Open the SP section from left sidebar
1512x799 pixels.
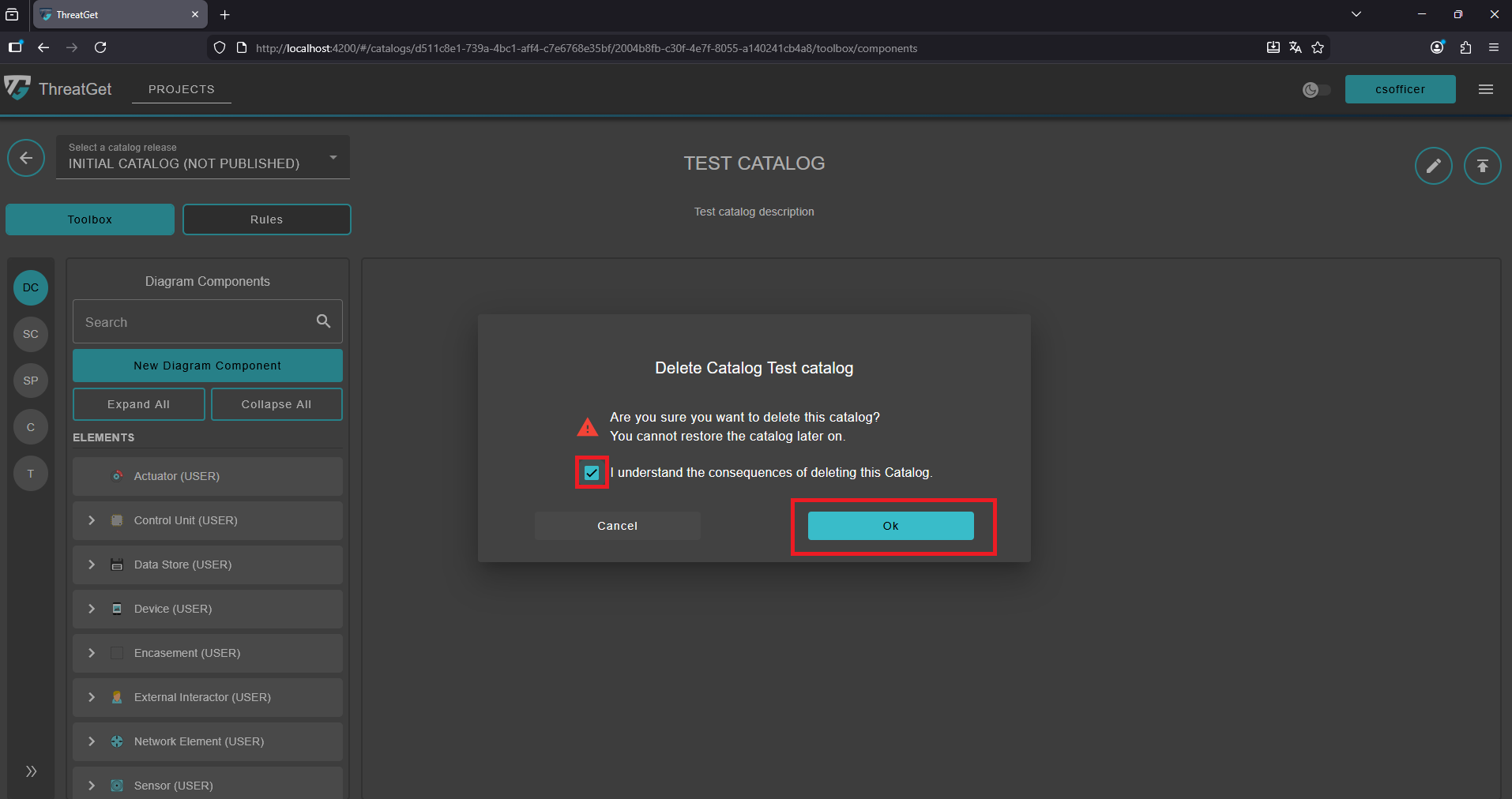[30, 381]
